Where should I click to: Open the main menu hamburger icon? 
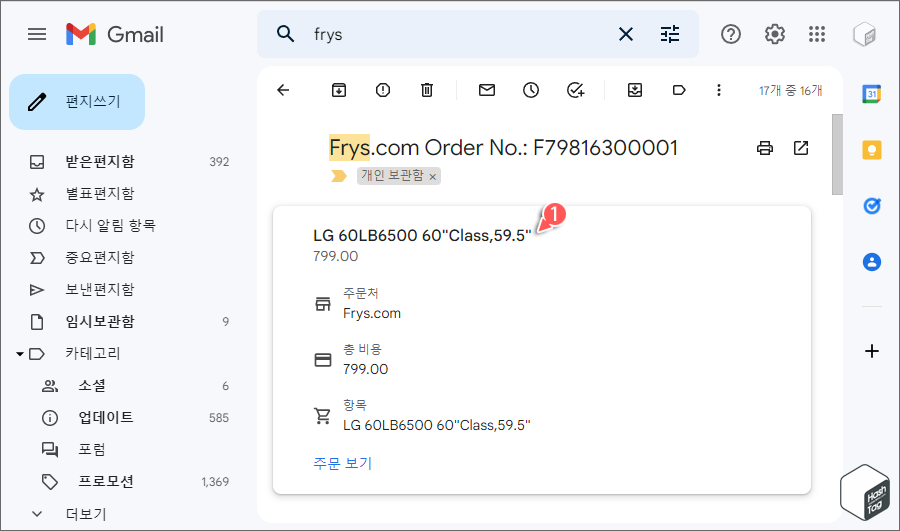(37, 34)
